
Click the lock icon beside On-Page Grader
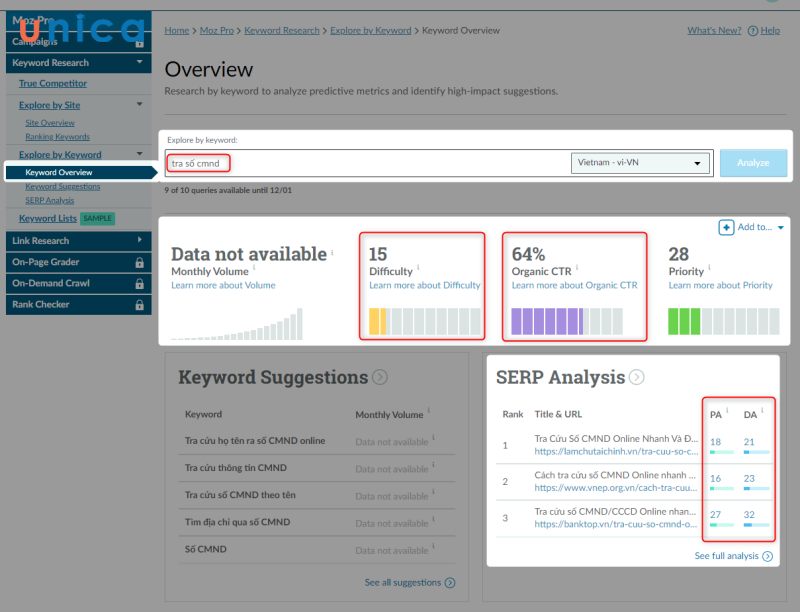pyautogui.click(x=139, y=262)
